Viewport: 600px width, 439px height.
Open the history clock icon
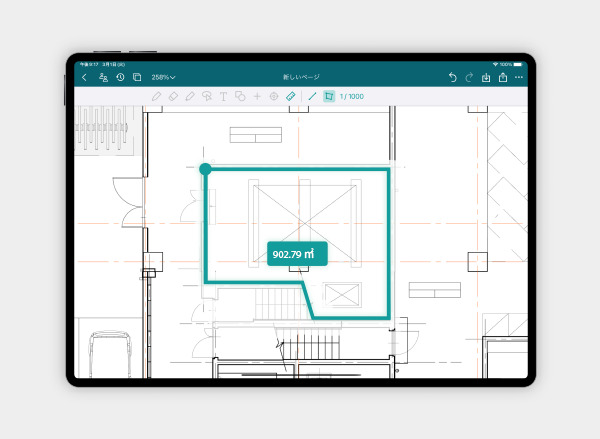tap(120, 77)
